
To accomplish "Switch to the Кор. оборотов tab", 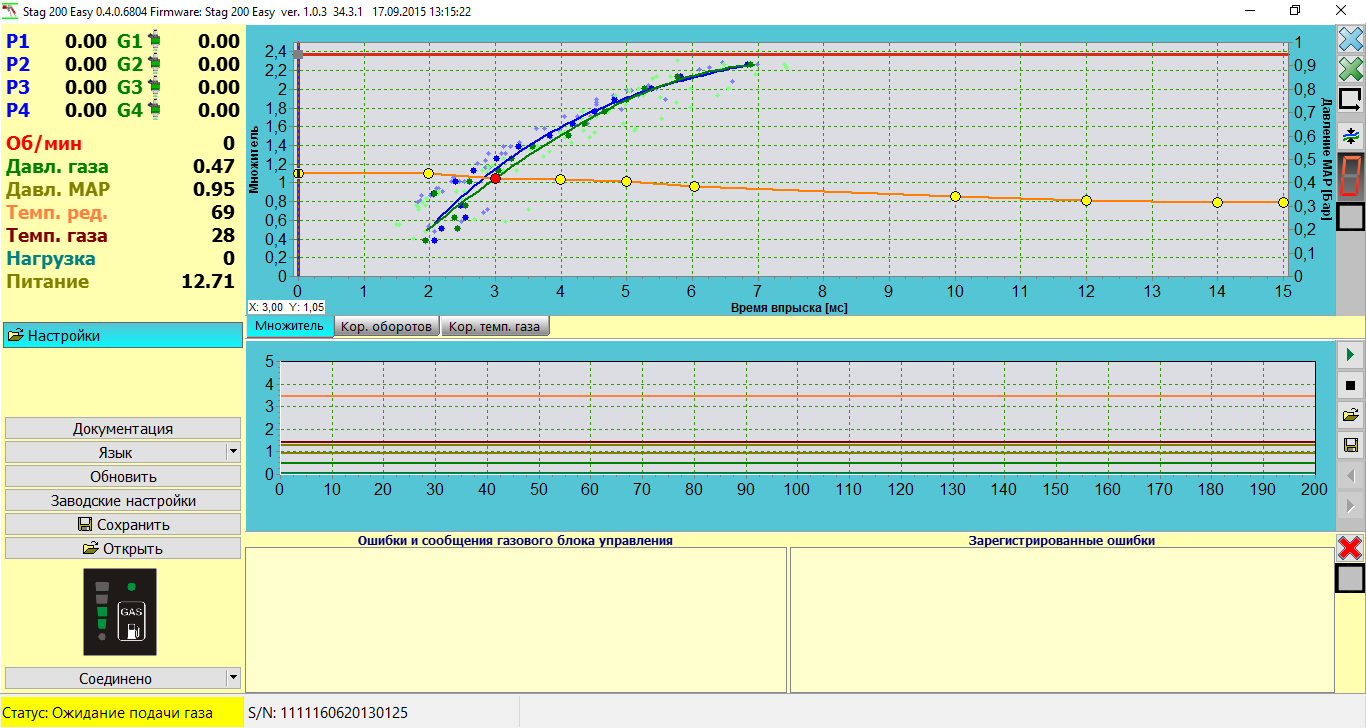I will (x=386, y=327).
